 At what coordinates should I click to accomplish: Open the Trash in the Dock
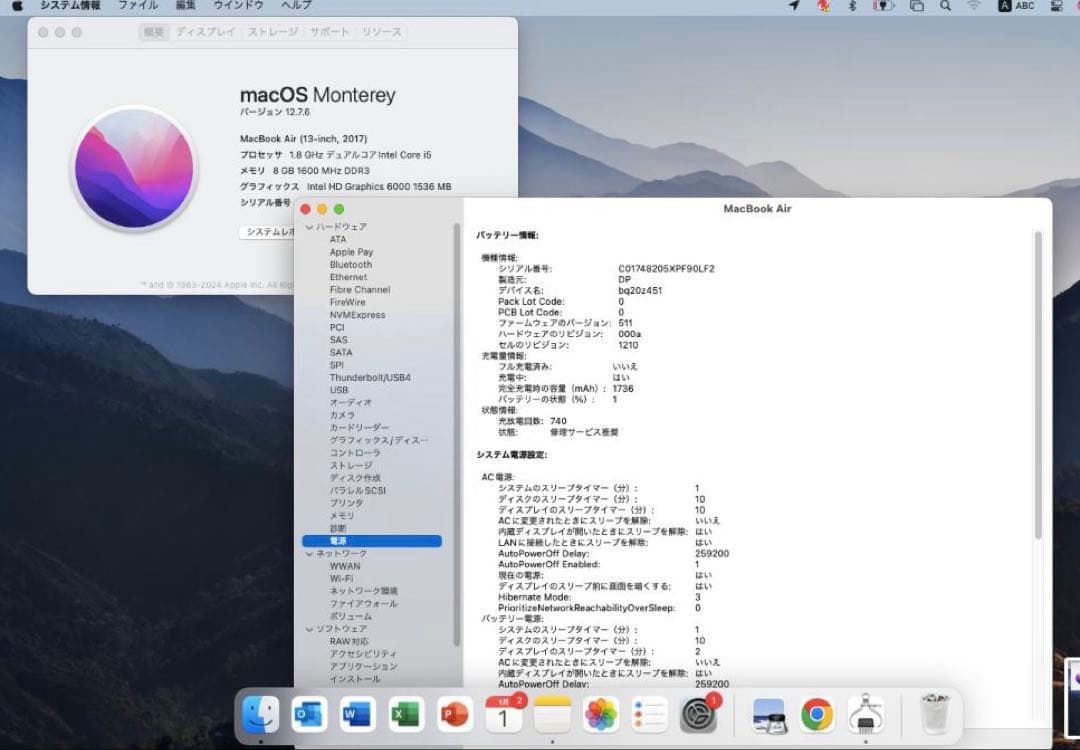tap(935, 715)
